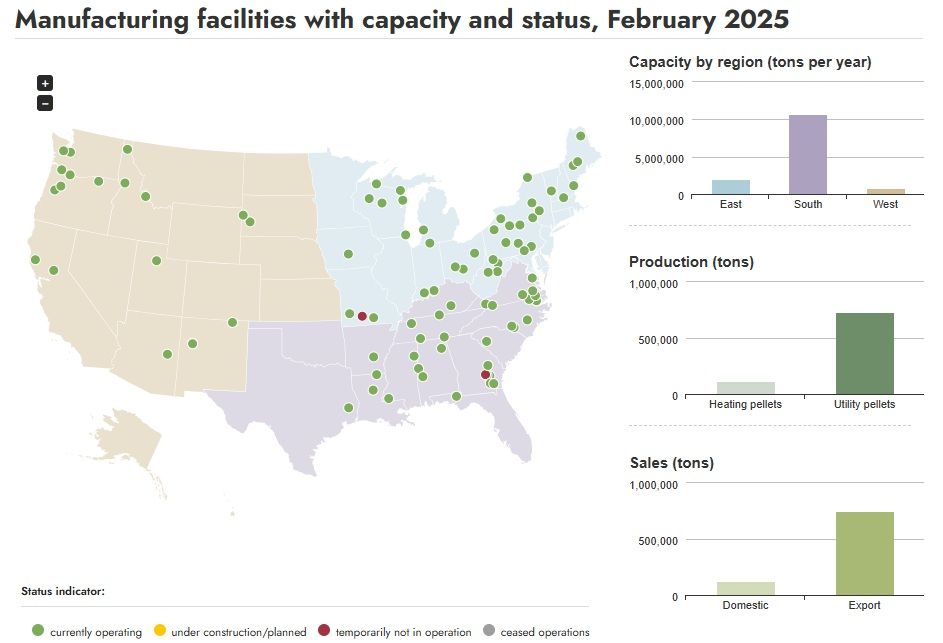Select the South bar in capacity chart

pos(807,155)
